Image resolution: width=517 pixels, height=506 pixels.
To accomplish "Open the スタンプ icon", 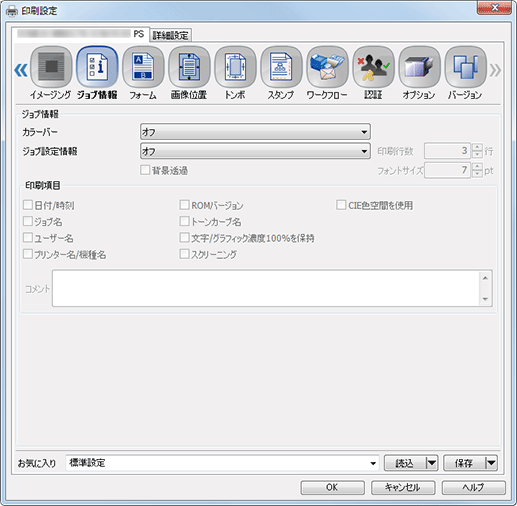I will pyautogui.click(x=281, y=67).
